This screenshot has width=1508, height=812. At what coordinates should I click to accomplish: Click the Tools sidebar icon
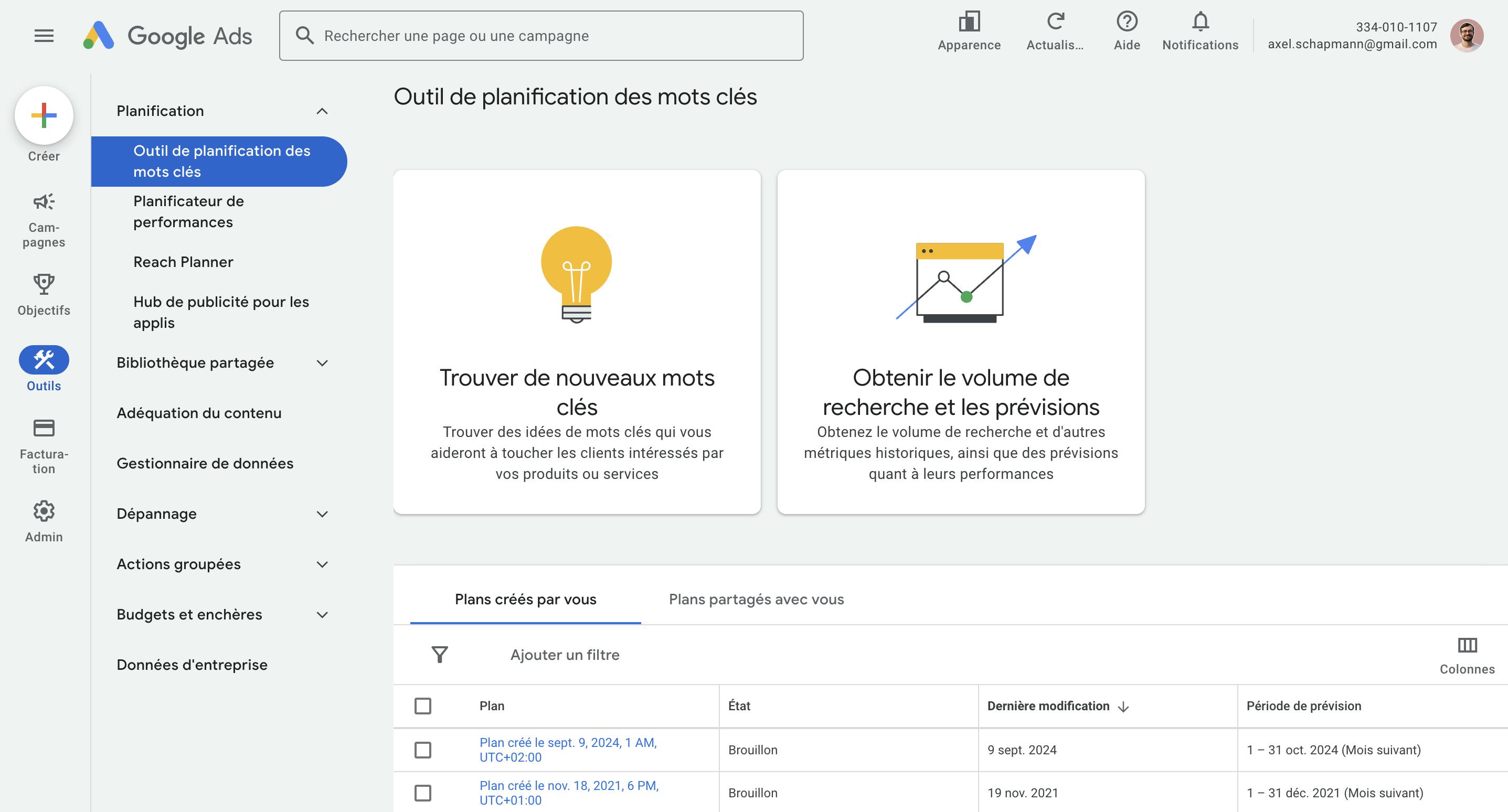coord(44,360)
